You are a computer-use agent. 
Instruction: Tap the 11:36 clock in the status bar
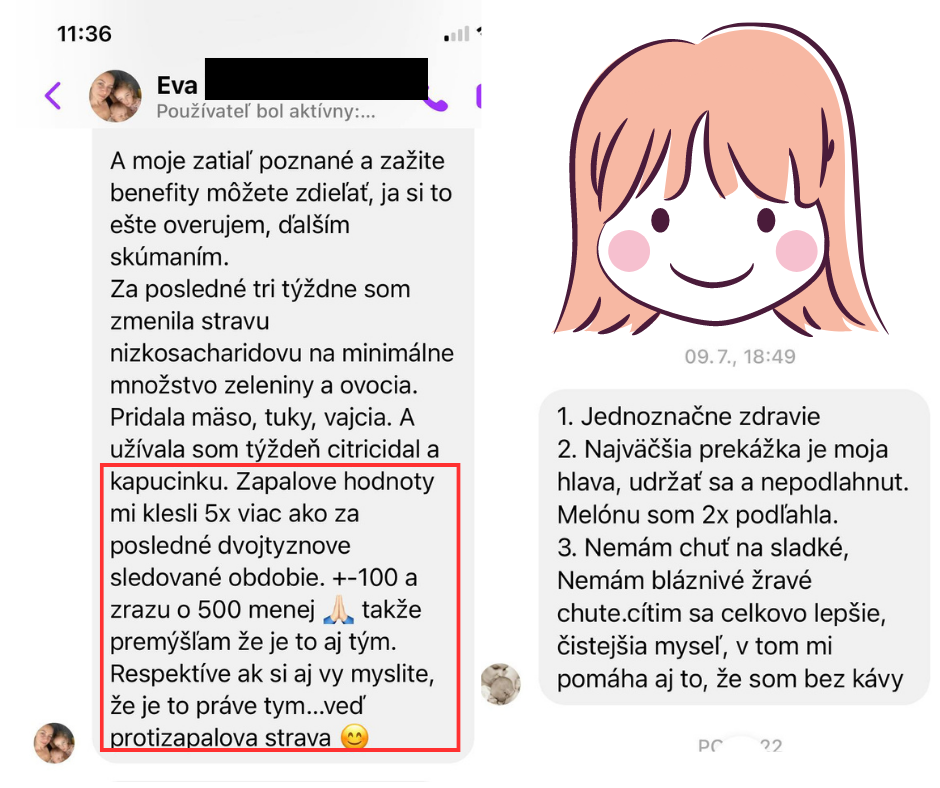pyautogui.click(x=85, y=34)
